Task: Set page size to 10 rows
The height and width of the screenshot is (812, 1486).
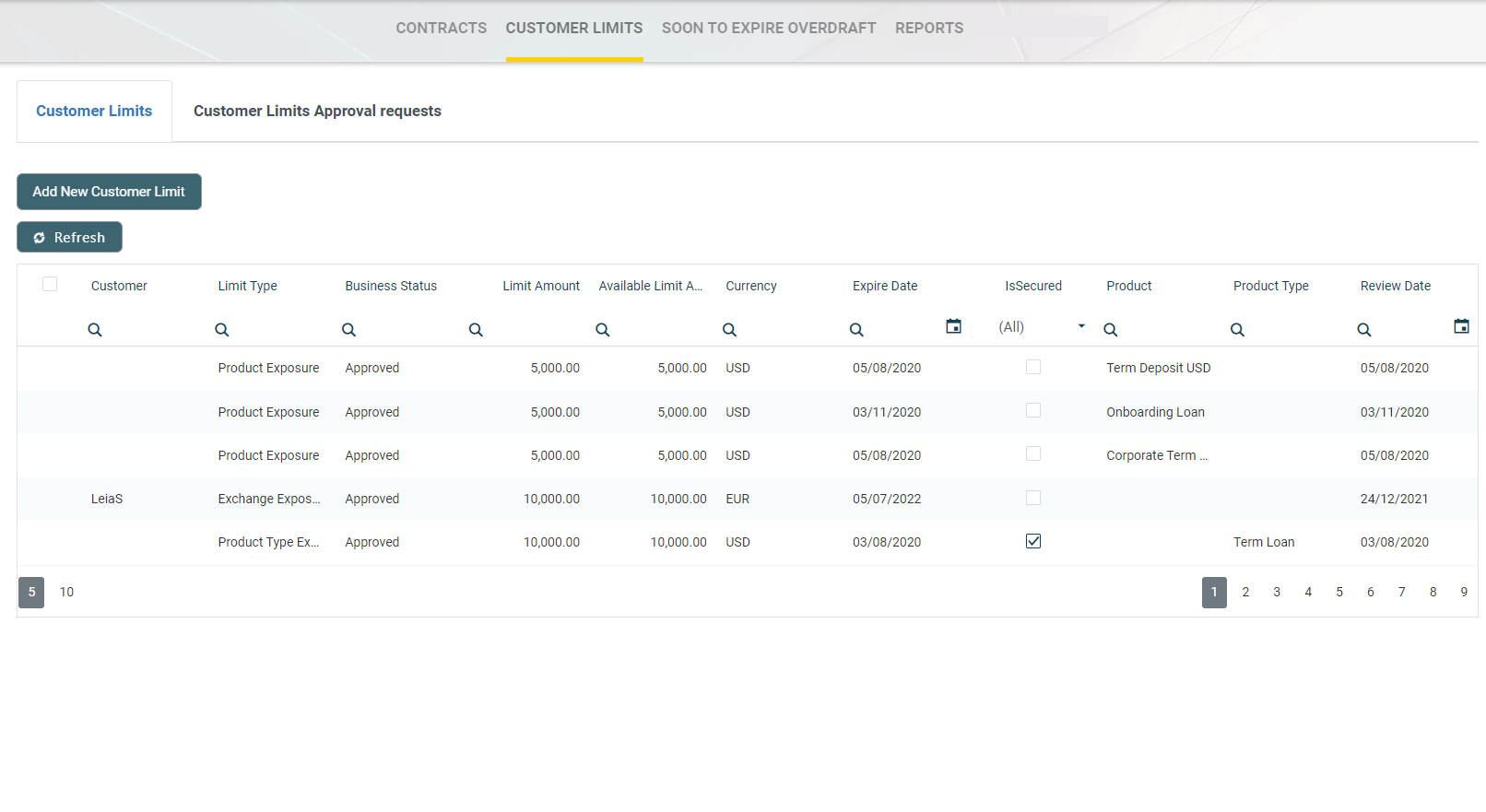Action: coord(66,592)
